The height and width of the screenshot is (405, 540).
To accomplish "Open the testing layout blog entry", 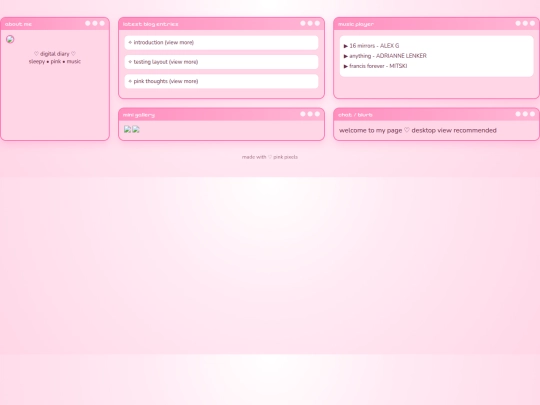I will pos(221,62).
